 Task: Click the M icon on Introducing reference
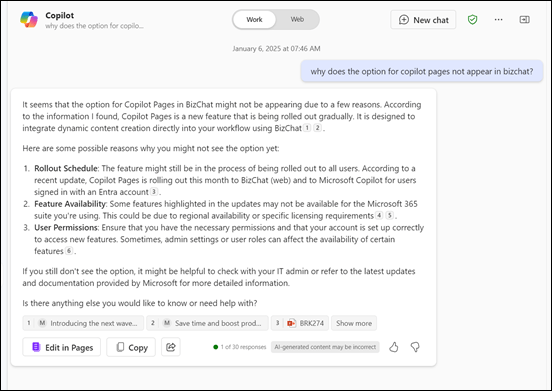[42, 323]
